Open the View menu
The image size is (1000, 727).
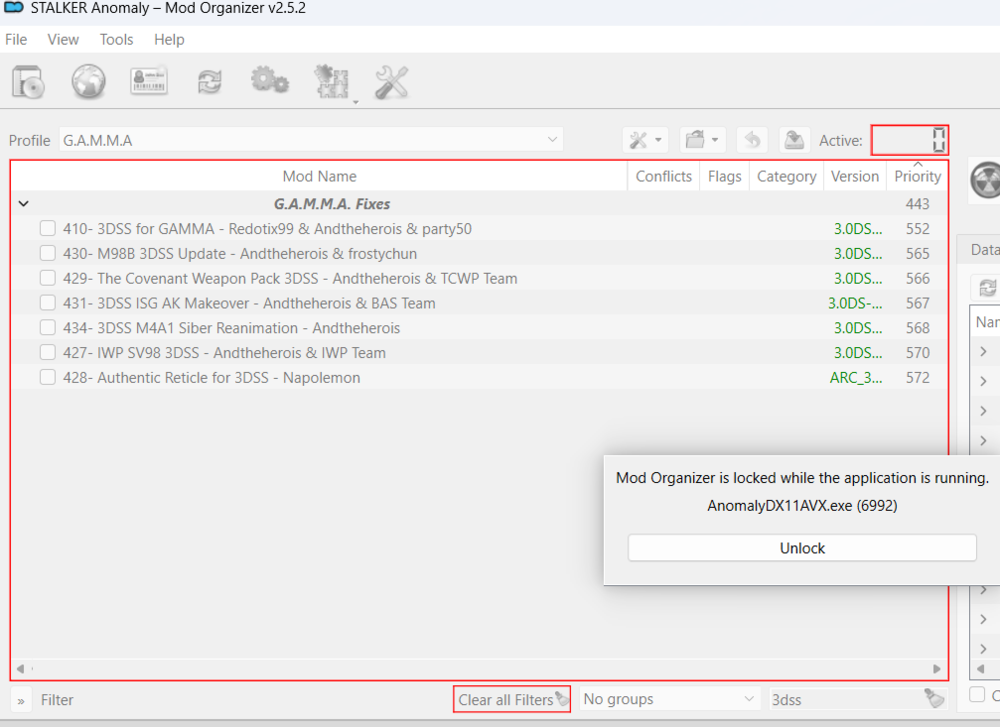click(62, 40)
